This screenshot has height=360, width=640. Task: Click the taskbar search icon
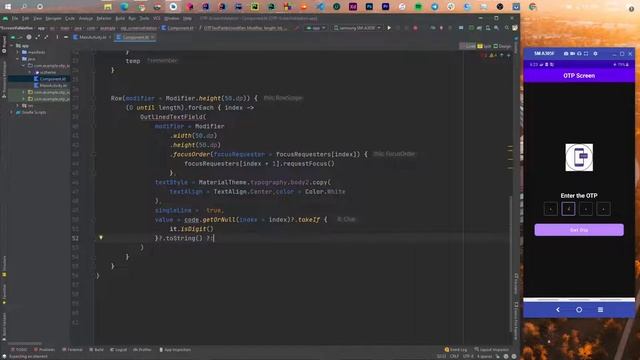coord(24,7)
